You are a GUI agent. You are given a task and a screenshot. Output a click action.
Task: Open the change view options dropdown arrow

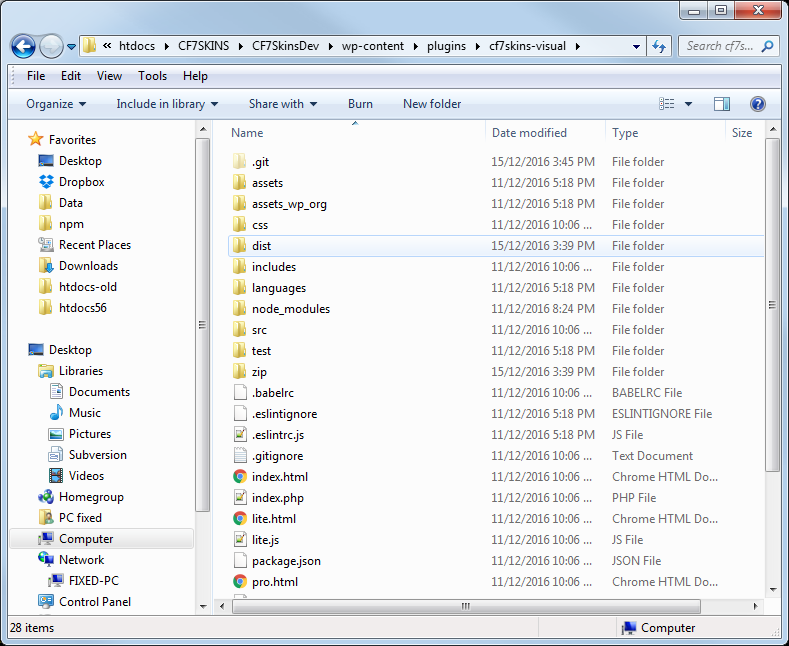point(690,104)
